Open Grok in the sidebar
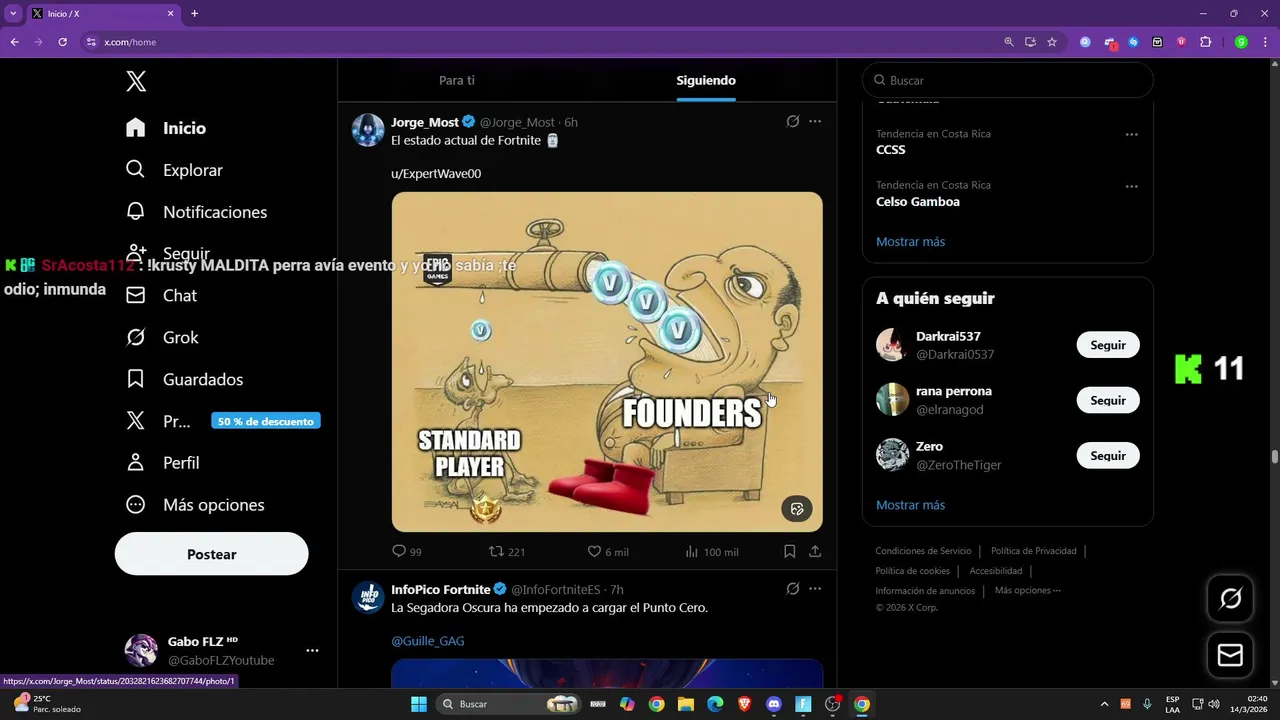The height and width of the screenshot is (720, 1280). [x=162, y=337]
